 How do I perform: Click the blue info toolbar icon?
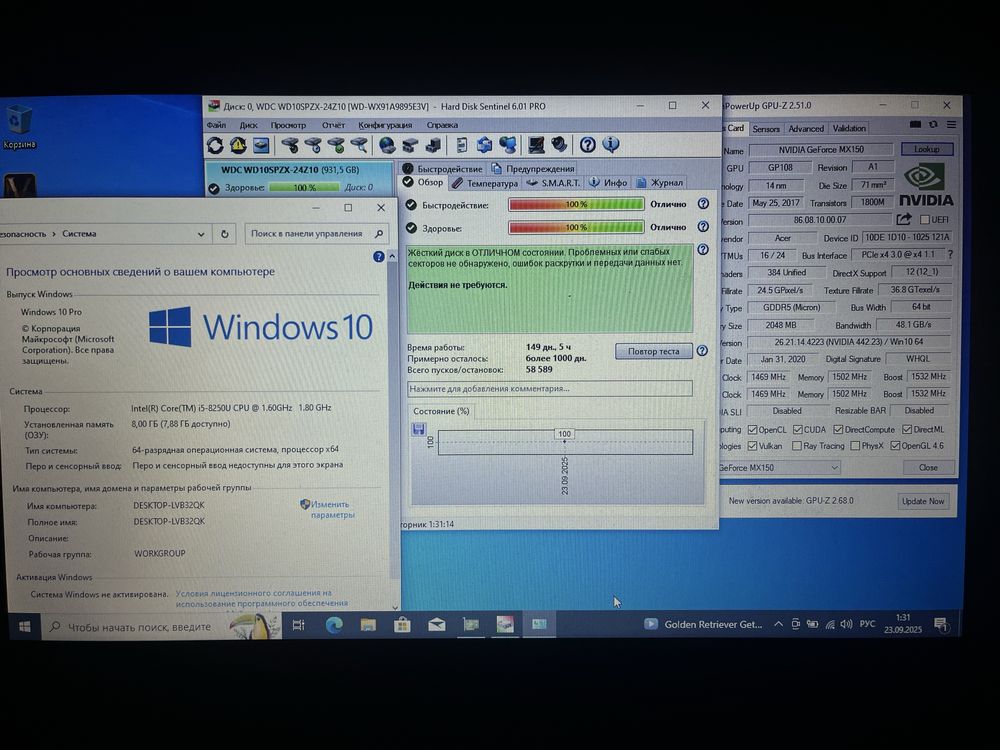click(610, 145)
